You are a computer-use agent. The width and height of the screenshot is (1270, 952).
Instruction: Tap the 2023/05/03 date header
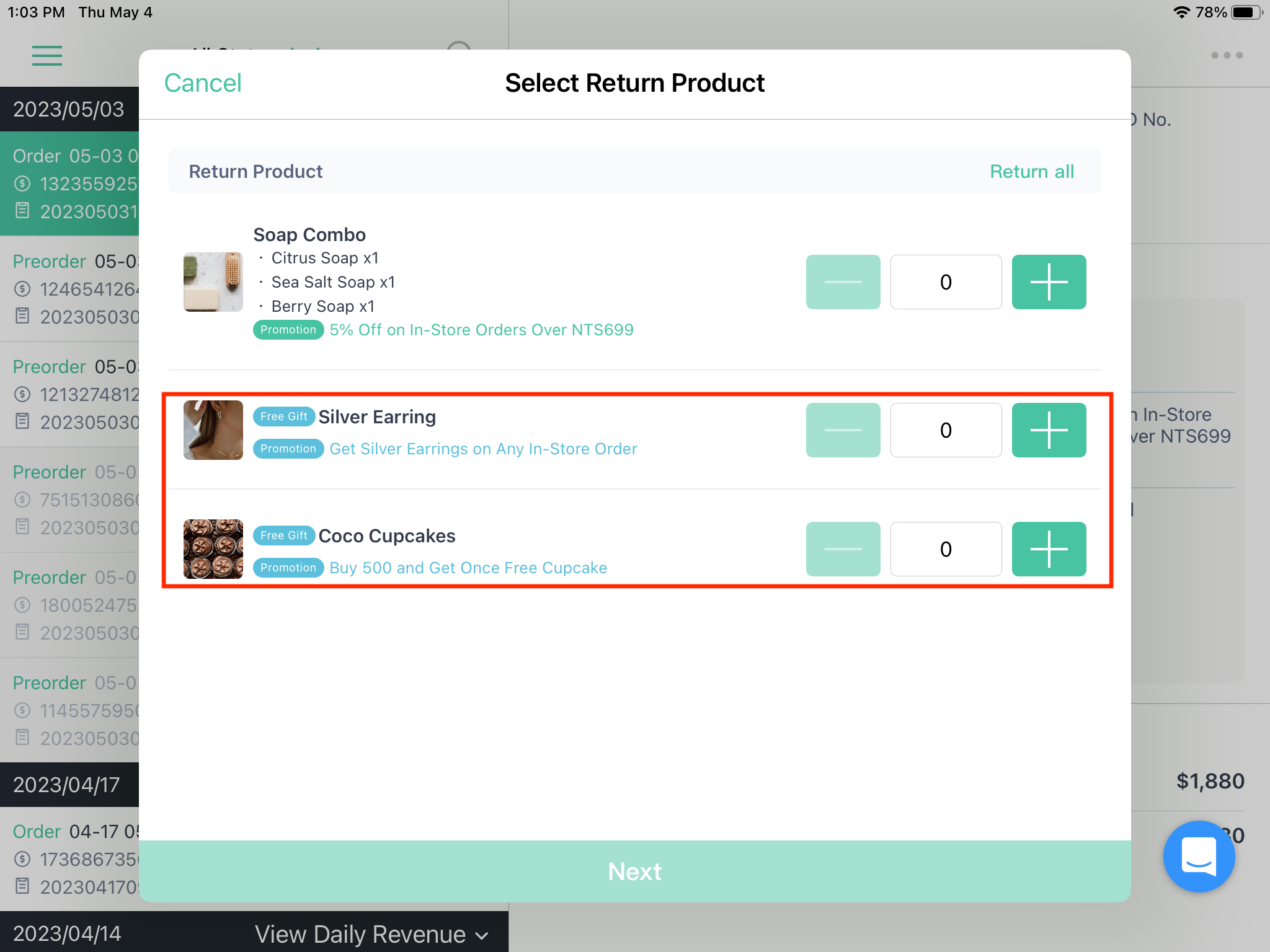[x=69, y=109]
